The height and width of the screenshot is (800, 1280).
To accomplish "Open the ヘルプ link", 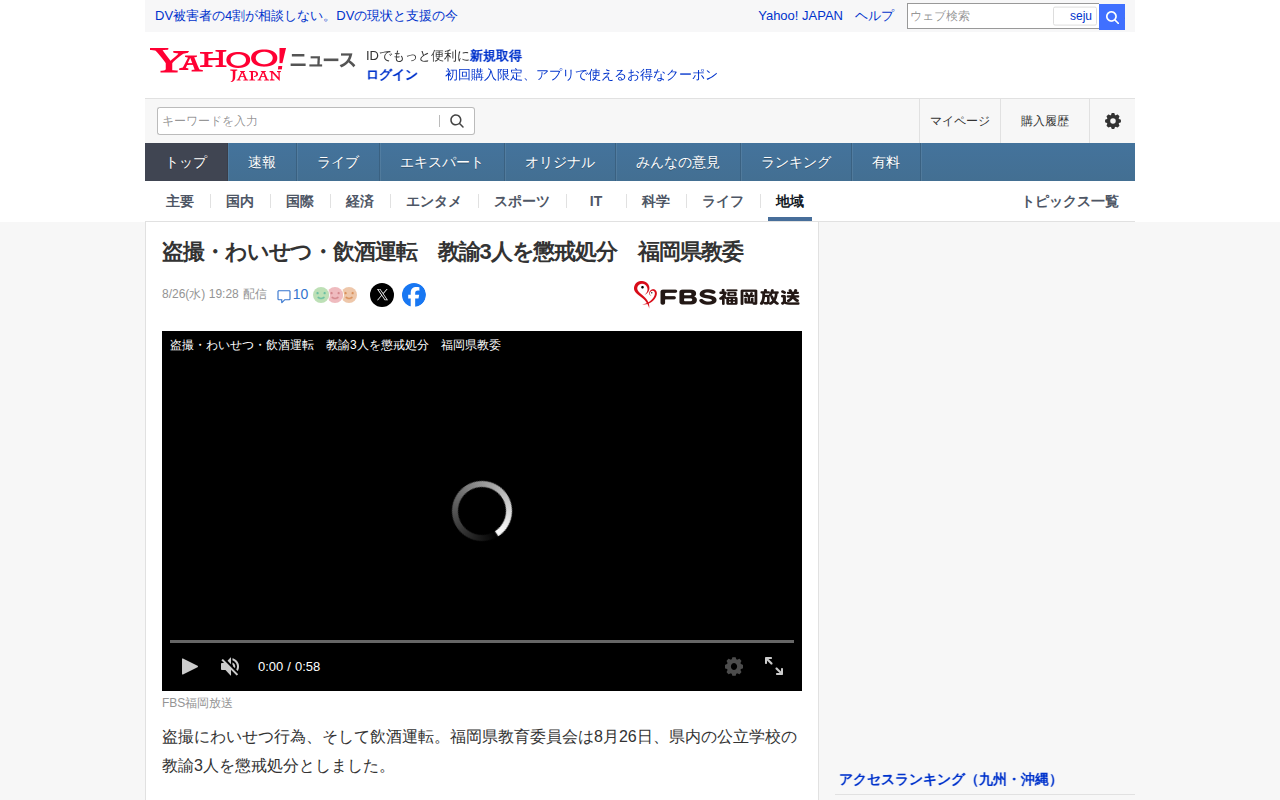I will tap(875, 16).
